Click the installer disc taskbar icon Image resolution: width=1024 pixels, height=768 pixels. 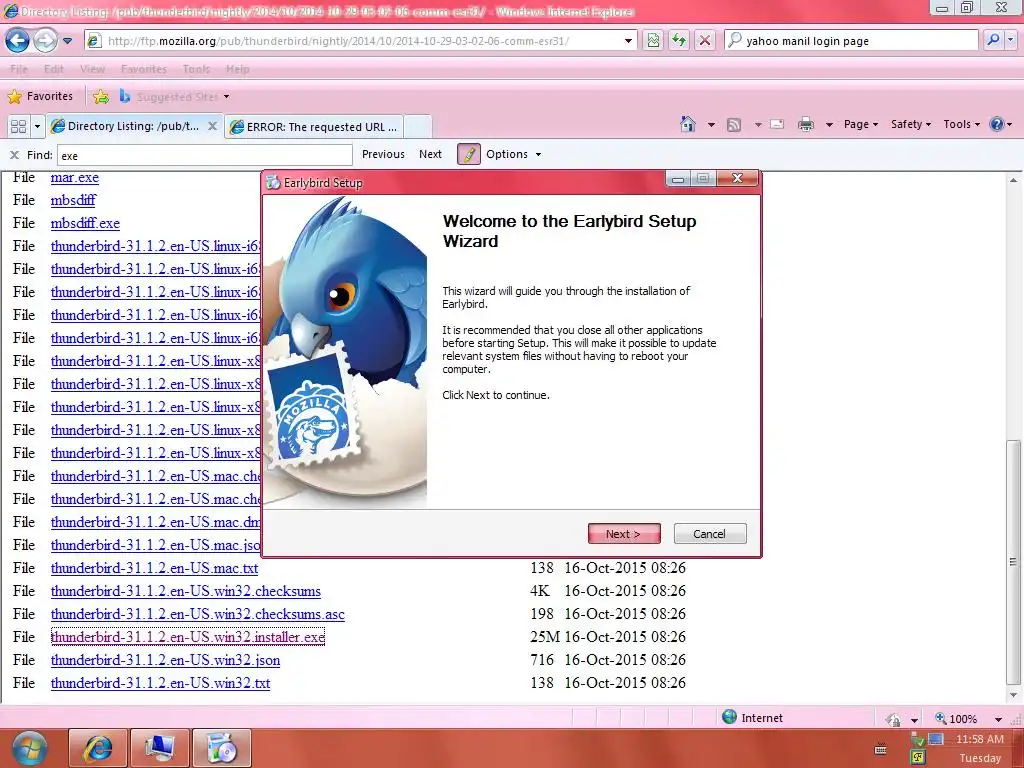click(x=221, y=748)
